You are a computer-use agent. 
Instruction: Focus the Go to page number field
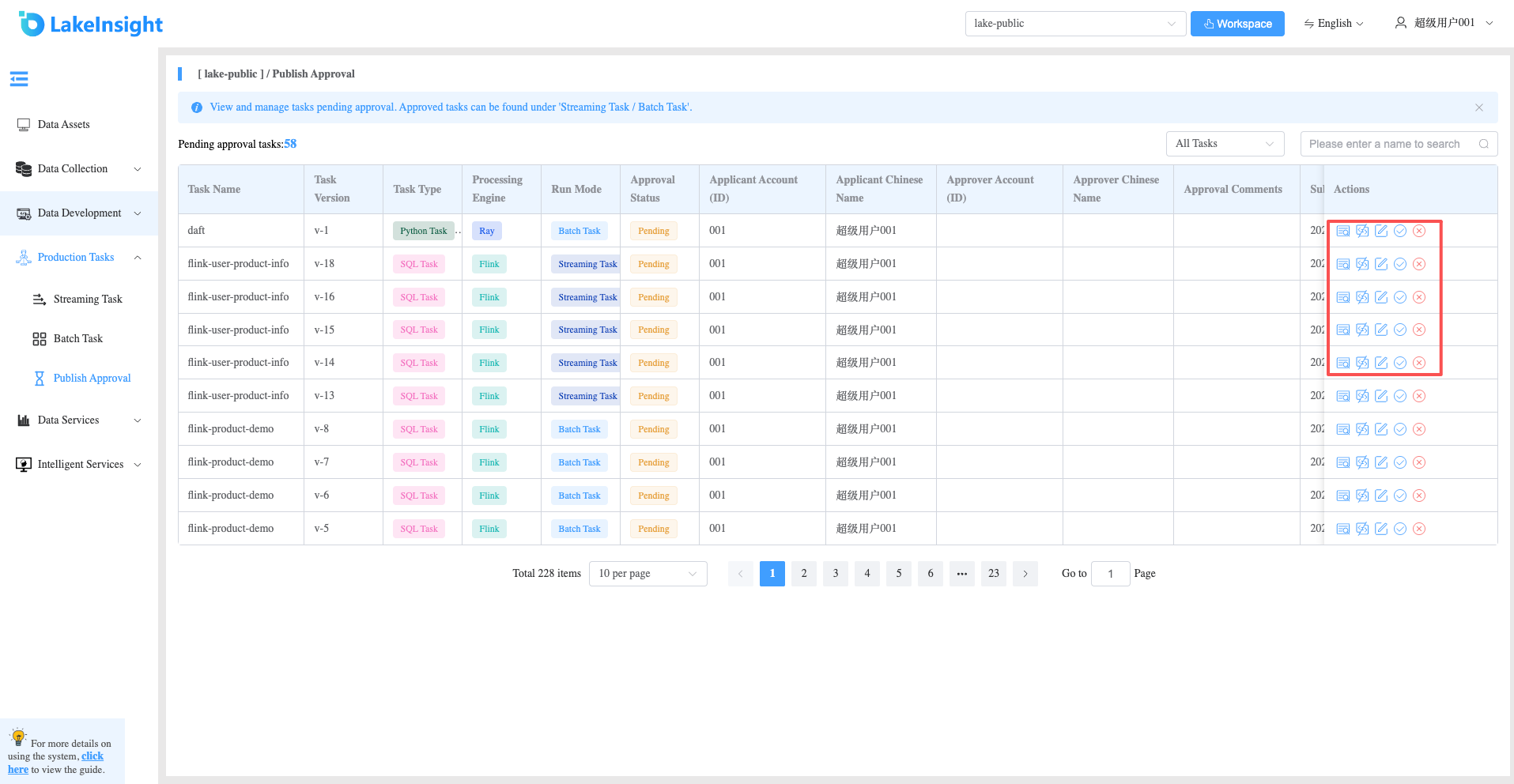pos(1110,574)
